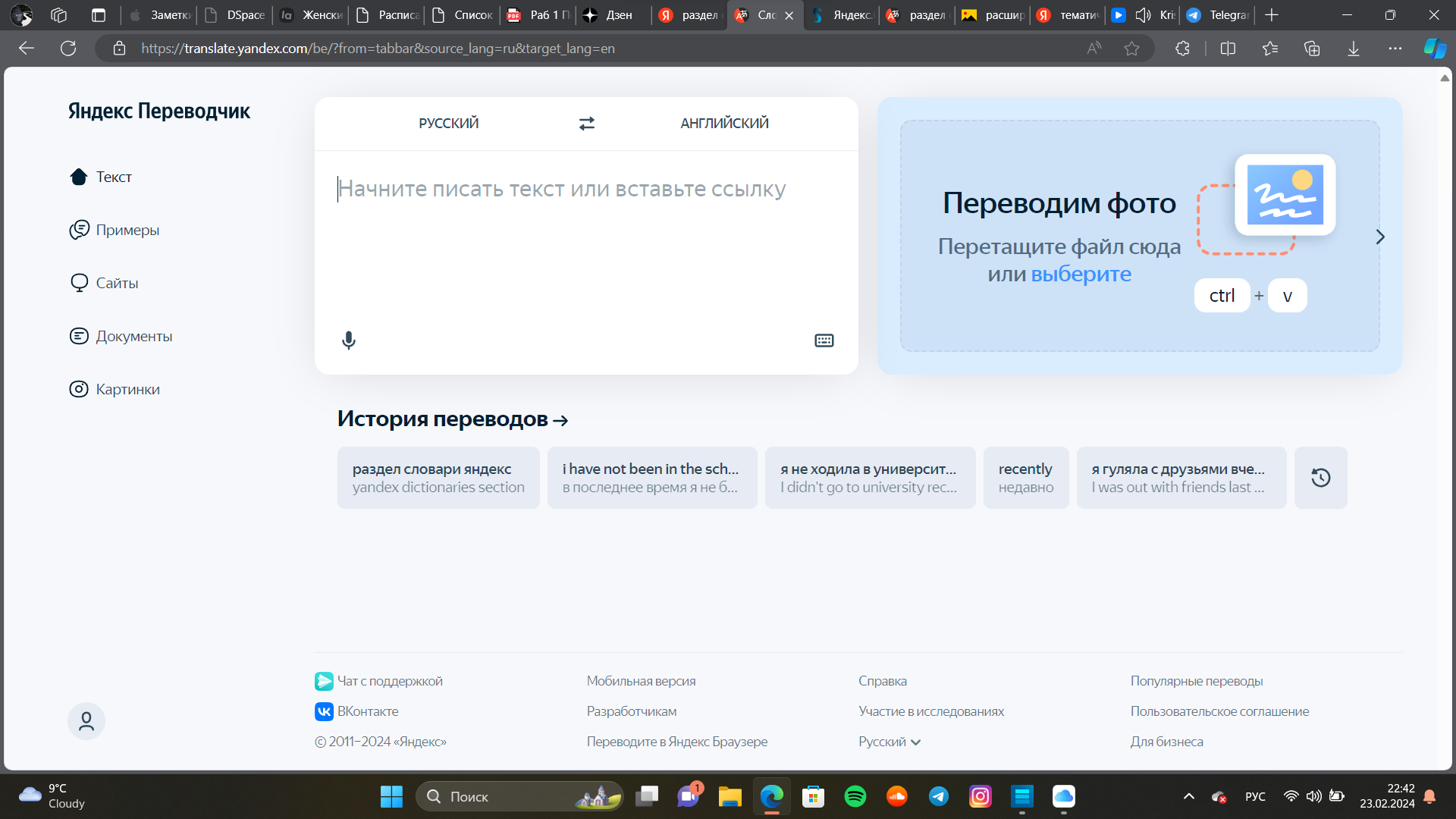The width and height of the screenshot is (1456, 819).
Task: Start voice input with the microphone
Action: pyautogui.click(x=348, y=340)
